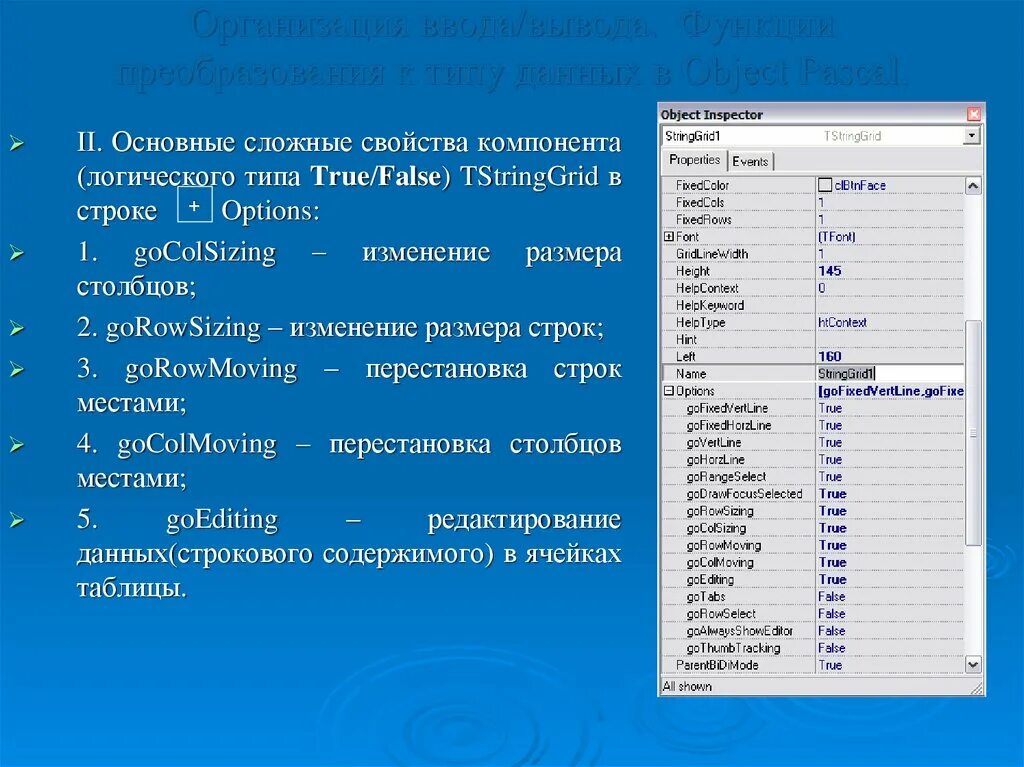Image resolution: width=1024 pixels, height=767 pixels.
Task: Switch to the Events tab
Action: tap(750, 161)
